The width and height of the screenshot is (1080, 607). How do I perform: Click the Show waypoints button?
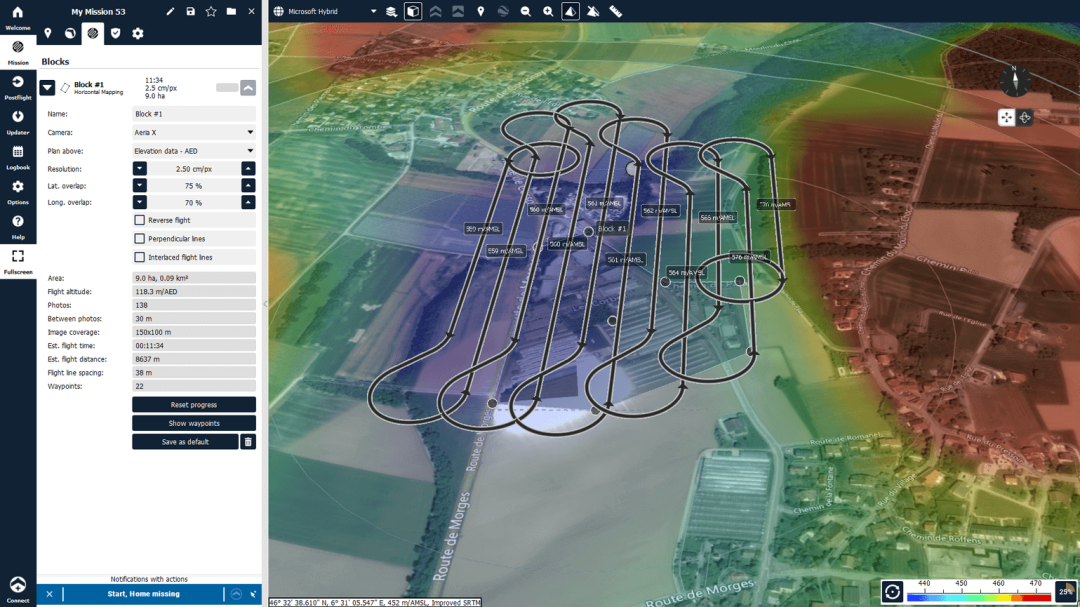(194, 423)
